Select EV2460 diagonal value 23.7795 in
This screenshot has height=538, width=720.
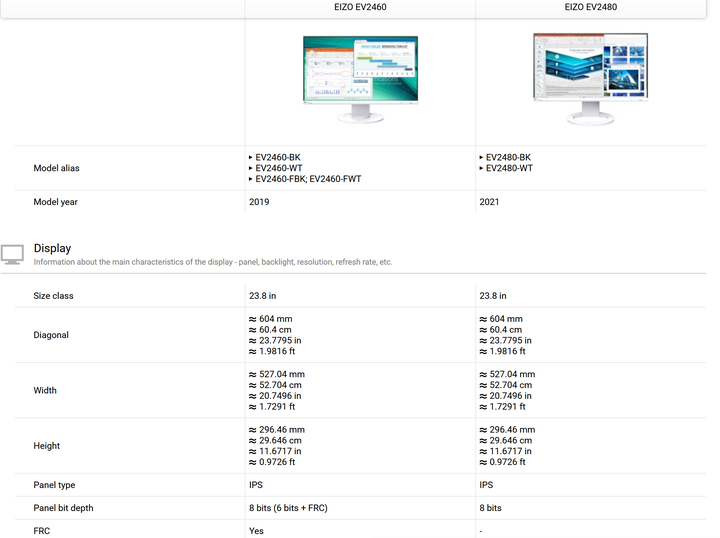click(275, 341)
